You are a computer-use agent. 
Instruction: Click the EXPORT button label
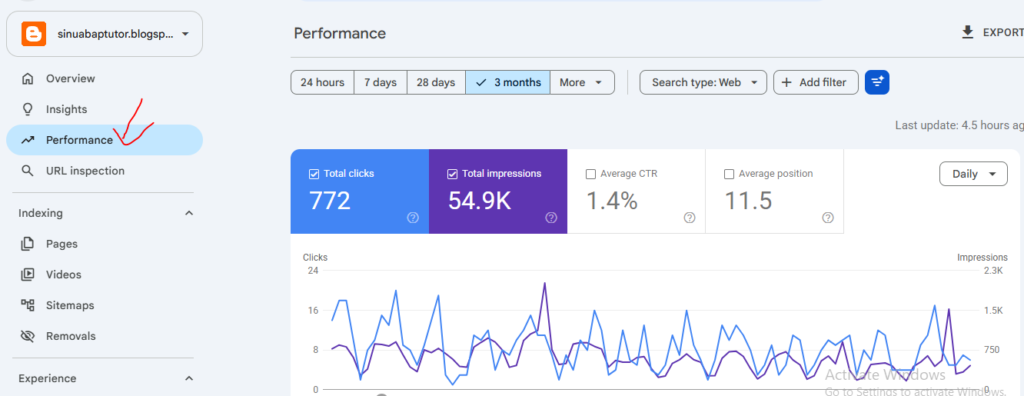point(1003,33)
